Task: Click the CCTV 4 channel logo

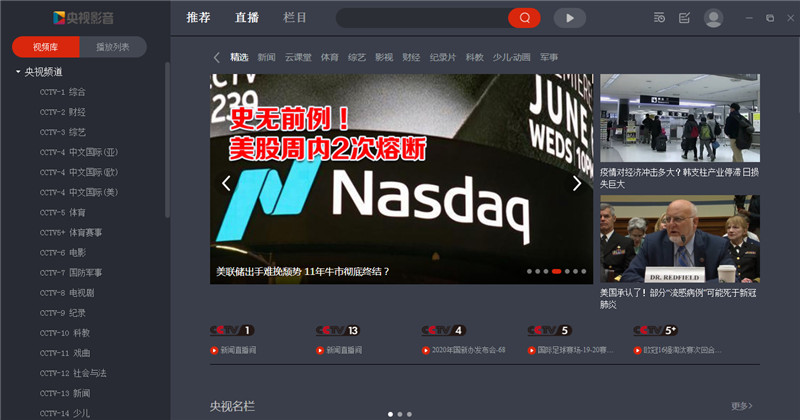Action: tap(443, 330)
